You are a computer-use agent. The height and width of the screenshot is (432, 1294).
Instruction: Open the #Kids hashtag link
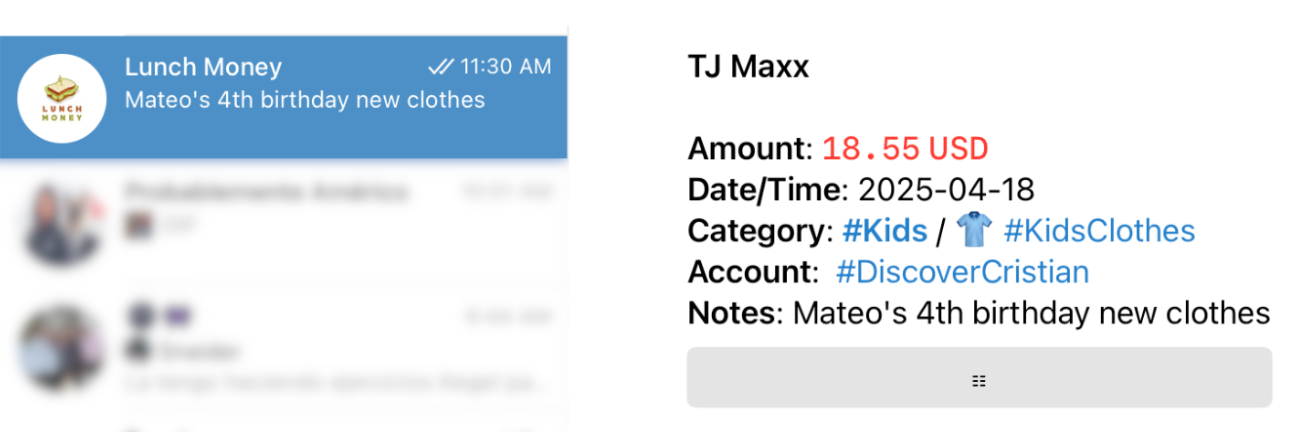[x=884, y=231]
